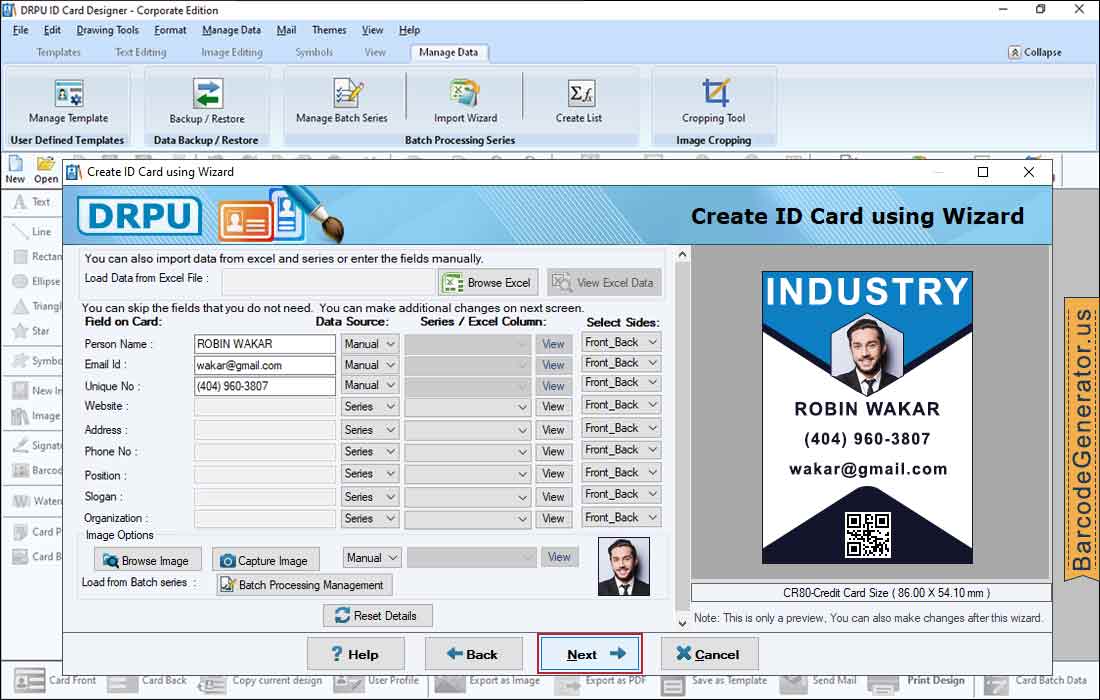Image resolution: width=1100 pixels, height=700 pixels.
Task: Open Slogan series column dropdown
Action: pyautogui.click(x=467, y=497)
